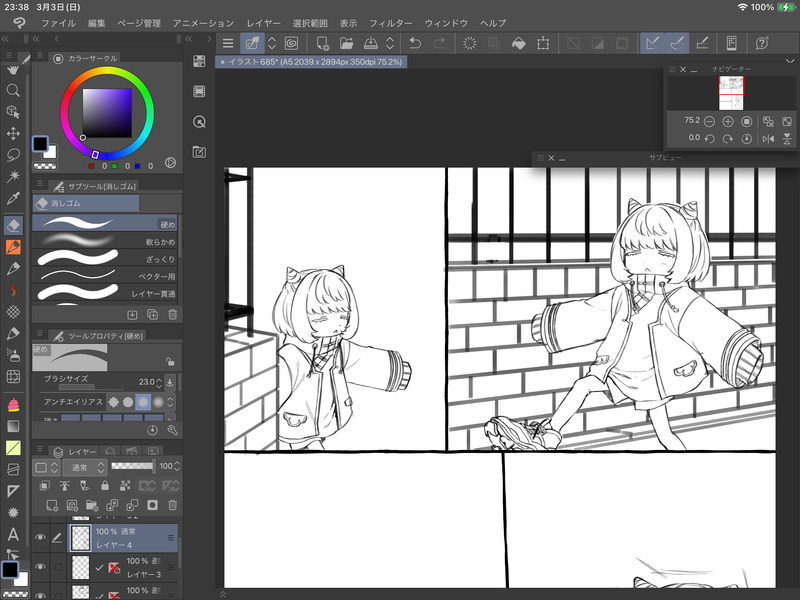Viewport: 800px width, 600px height.
Task: Flip horizontal in the Navigator
Action: (768, 138)
